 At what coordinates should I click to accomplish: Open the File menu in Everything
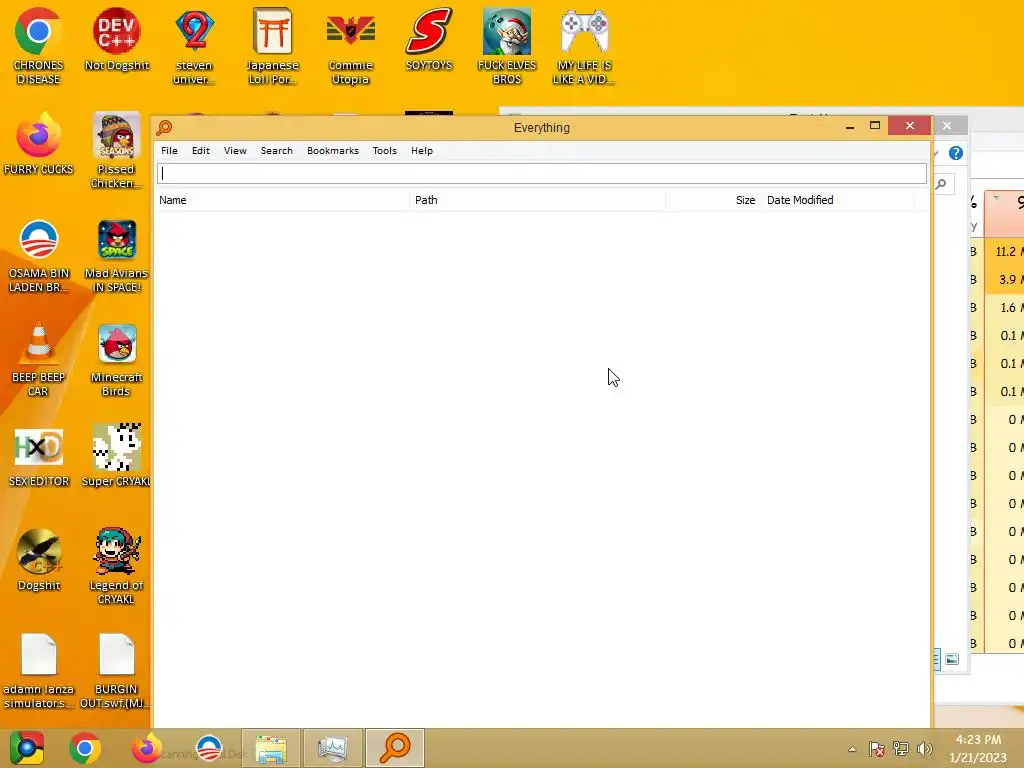coord(169,151)
